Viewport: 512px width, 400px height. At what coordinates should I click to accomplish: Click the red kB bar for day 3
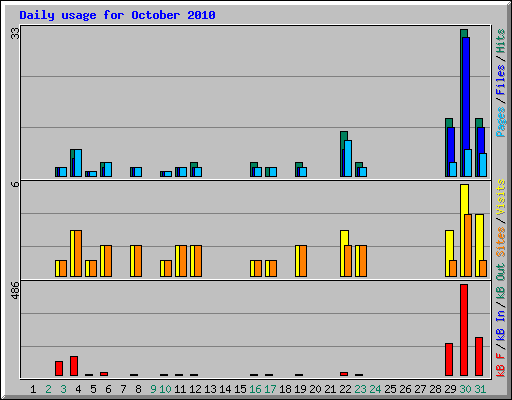click(x=59, y=368)
